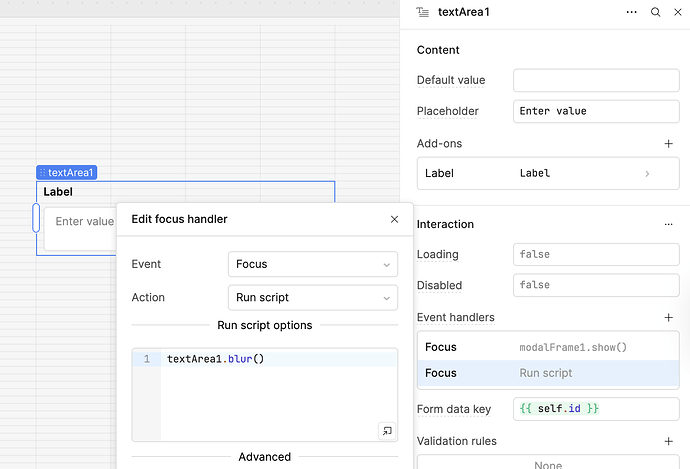Viewport: 690px width, 469px height.
Task: Search properties with the magnifier icon
Action: click(x=655, y=13)
